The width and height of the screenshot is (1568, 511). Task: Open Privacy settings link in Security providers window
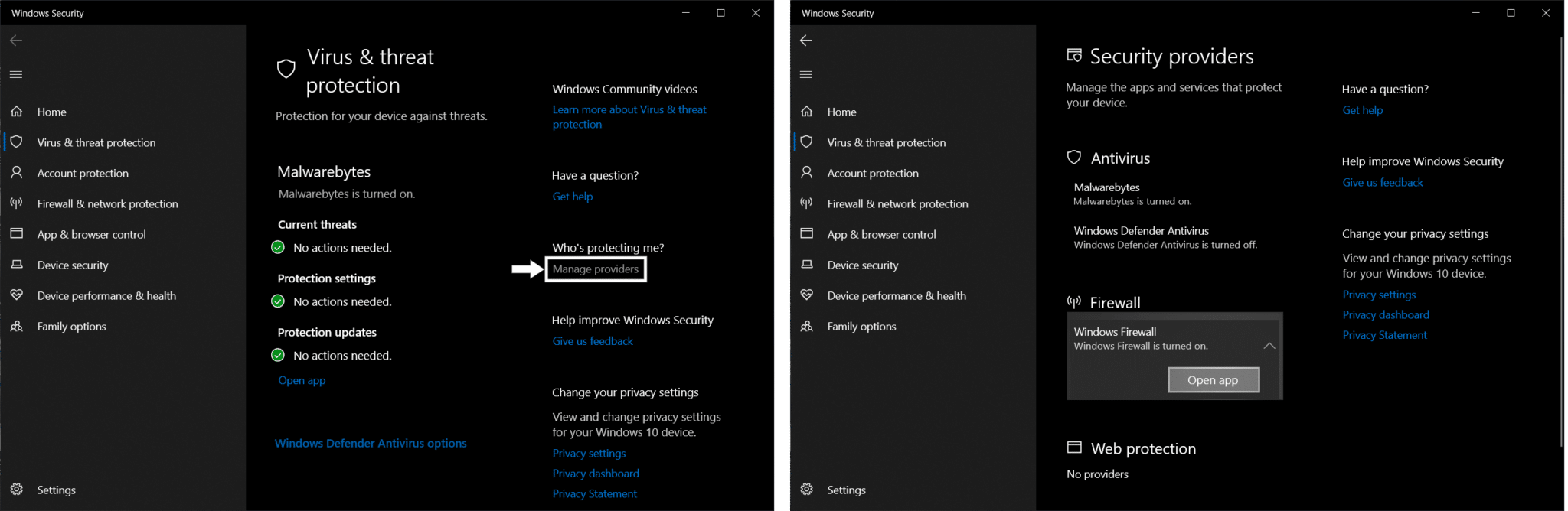click(1379, 295)
